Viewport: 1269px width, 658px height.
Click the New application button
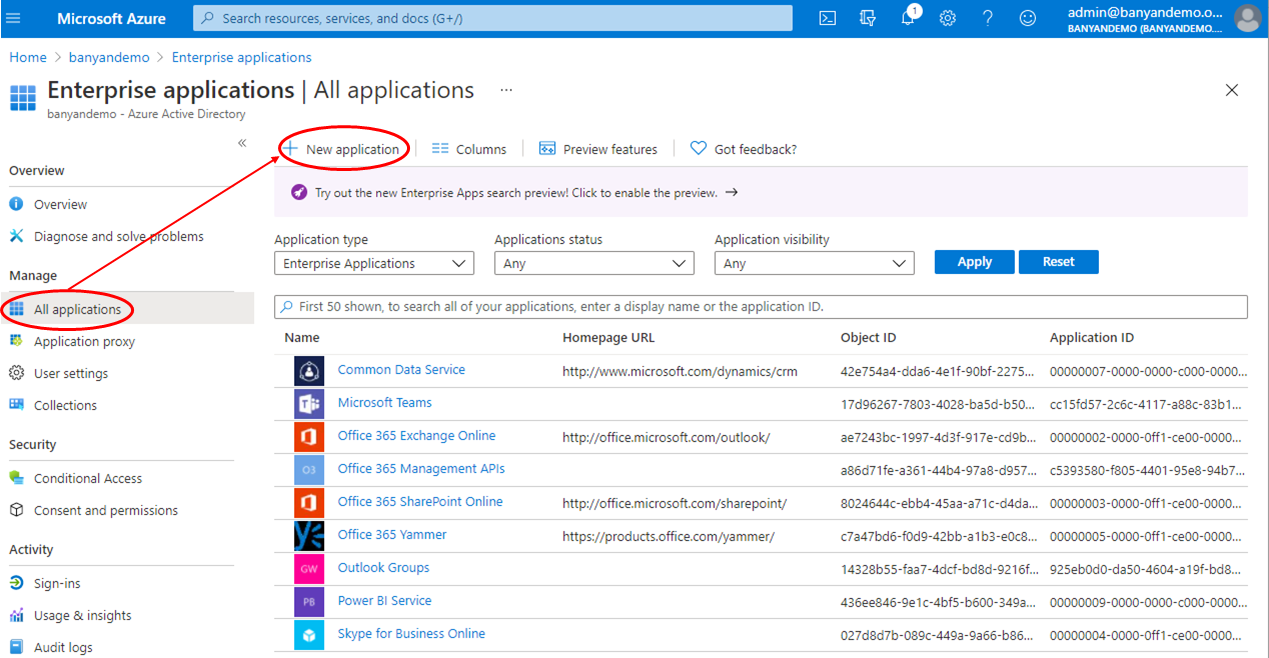click(x=342, y=149)
